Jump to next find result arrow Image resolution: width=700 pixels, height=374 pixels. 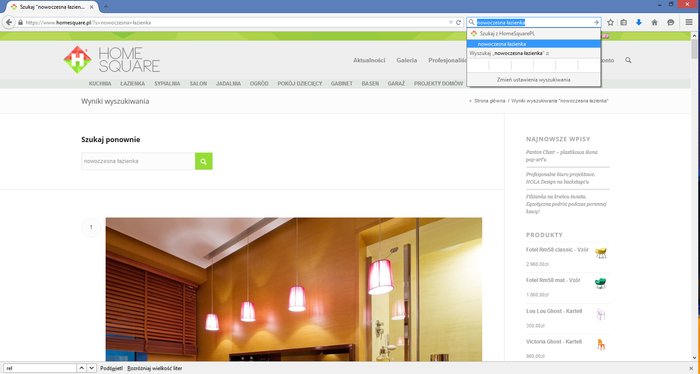(x=92, y=368)
